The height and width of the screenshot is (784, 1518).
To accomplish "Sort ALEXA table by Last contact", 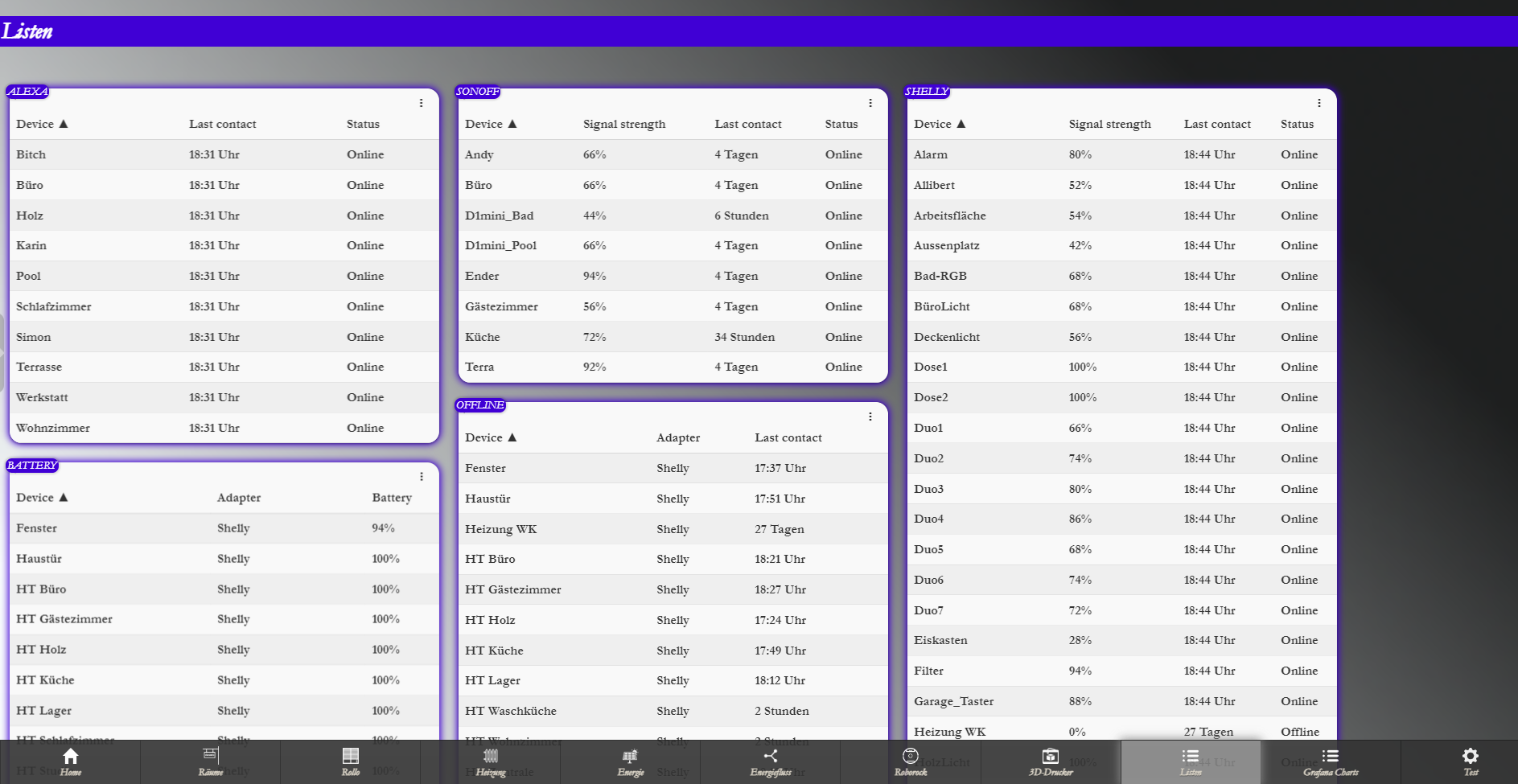I will 222,124.
